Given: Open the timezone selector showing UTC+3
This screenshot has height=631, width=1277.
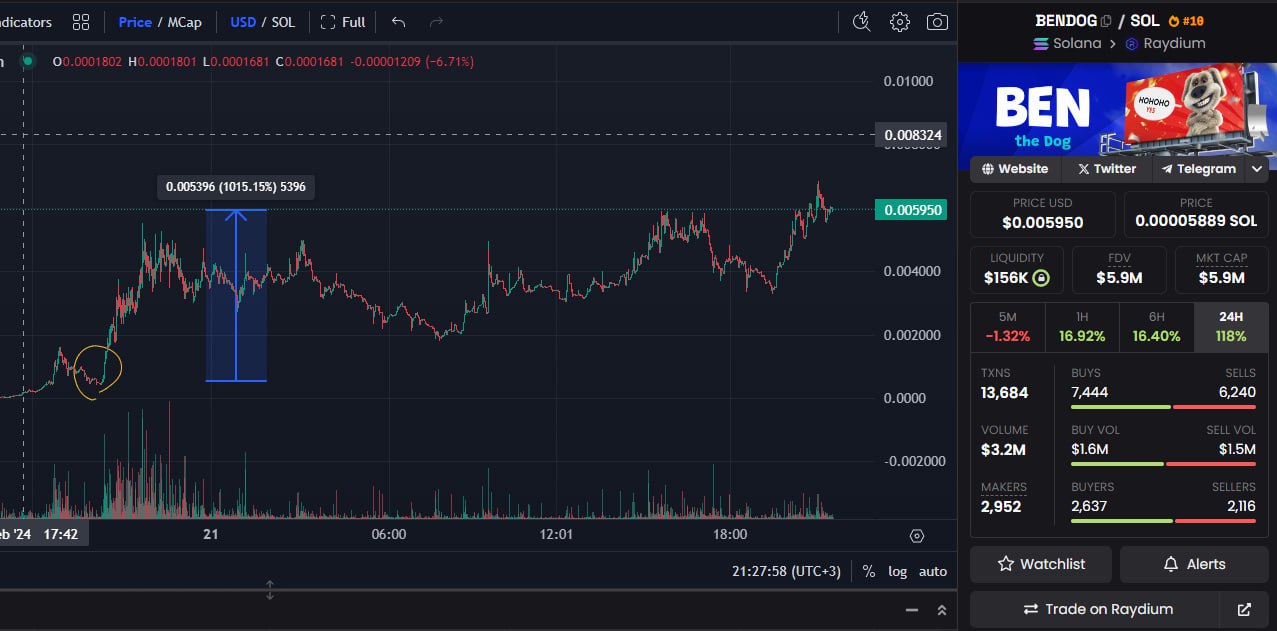Looking at the screenshot, I should (787, 571).
